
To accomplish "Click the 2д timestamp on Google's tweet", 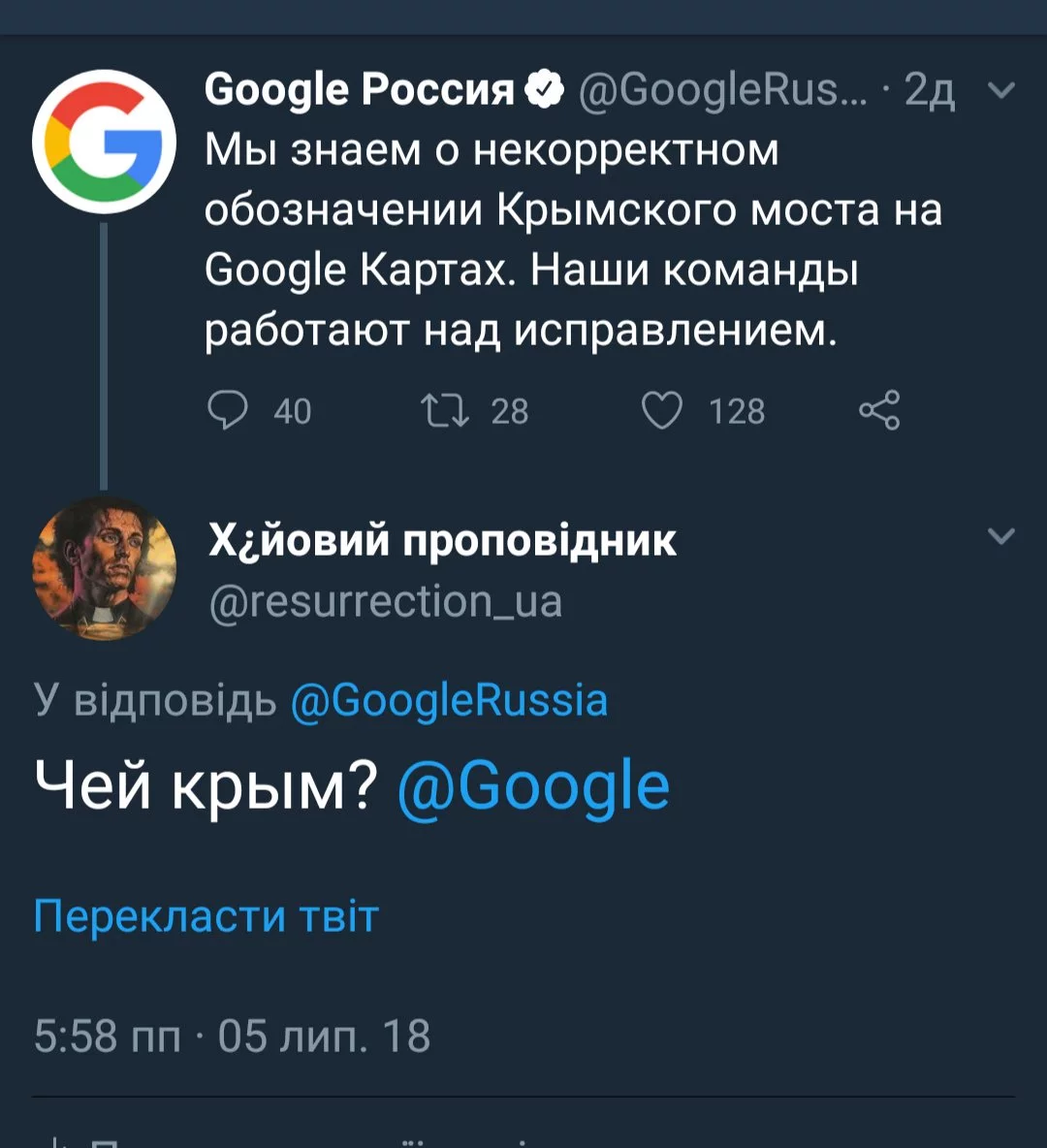I will 929,90.
